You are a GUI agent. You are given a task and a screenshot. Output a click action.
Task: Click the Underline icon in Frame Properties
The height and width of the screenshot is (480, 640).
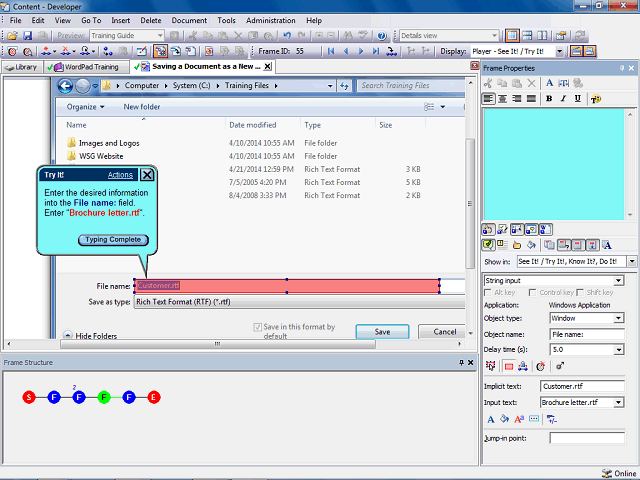[578, 99]
